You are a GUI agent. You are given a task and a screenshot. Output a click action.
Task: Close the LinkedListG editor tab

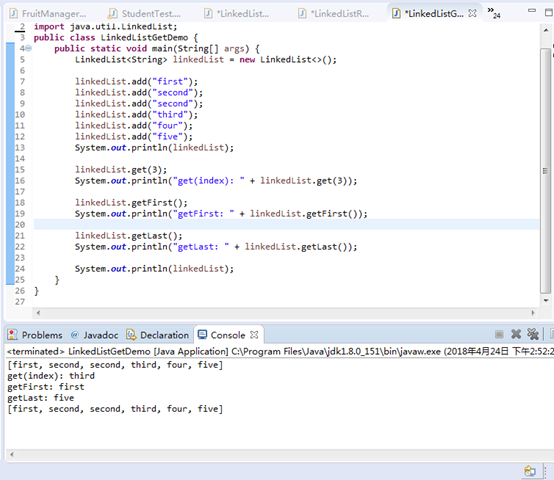[x=472, y=13]
